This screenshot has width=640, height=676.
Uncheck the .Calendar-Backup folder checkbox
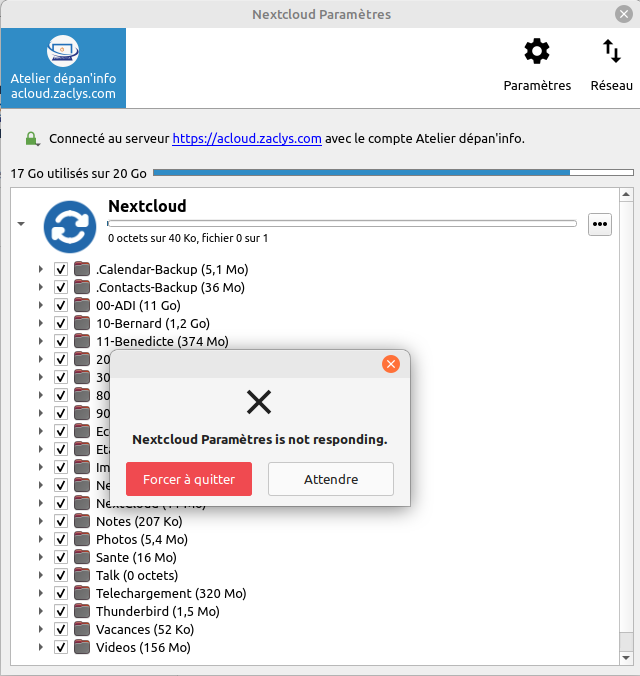[x=61, y=269]
